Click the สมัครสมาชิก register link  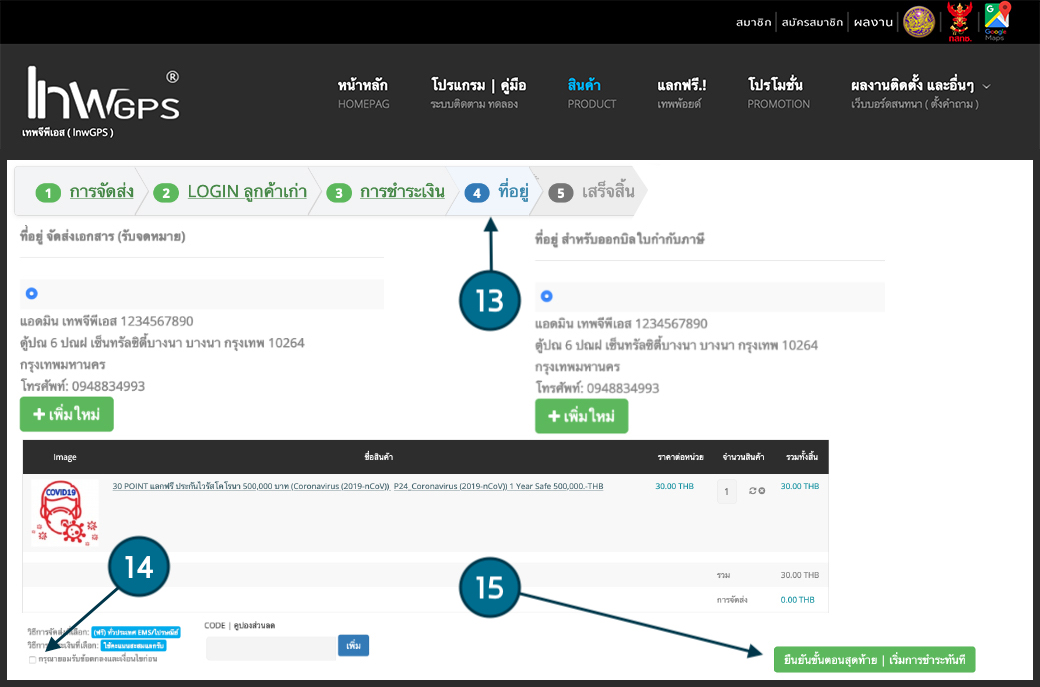[812, 21]
